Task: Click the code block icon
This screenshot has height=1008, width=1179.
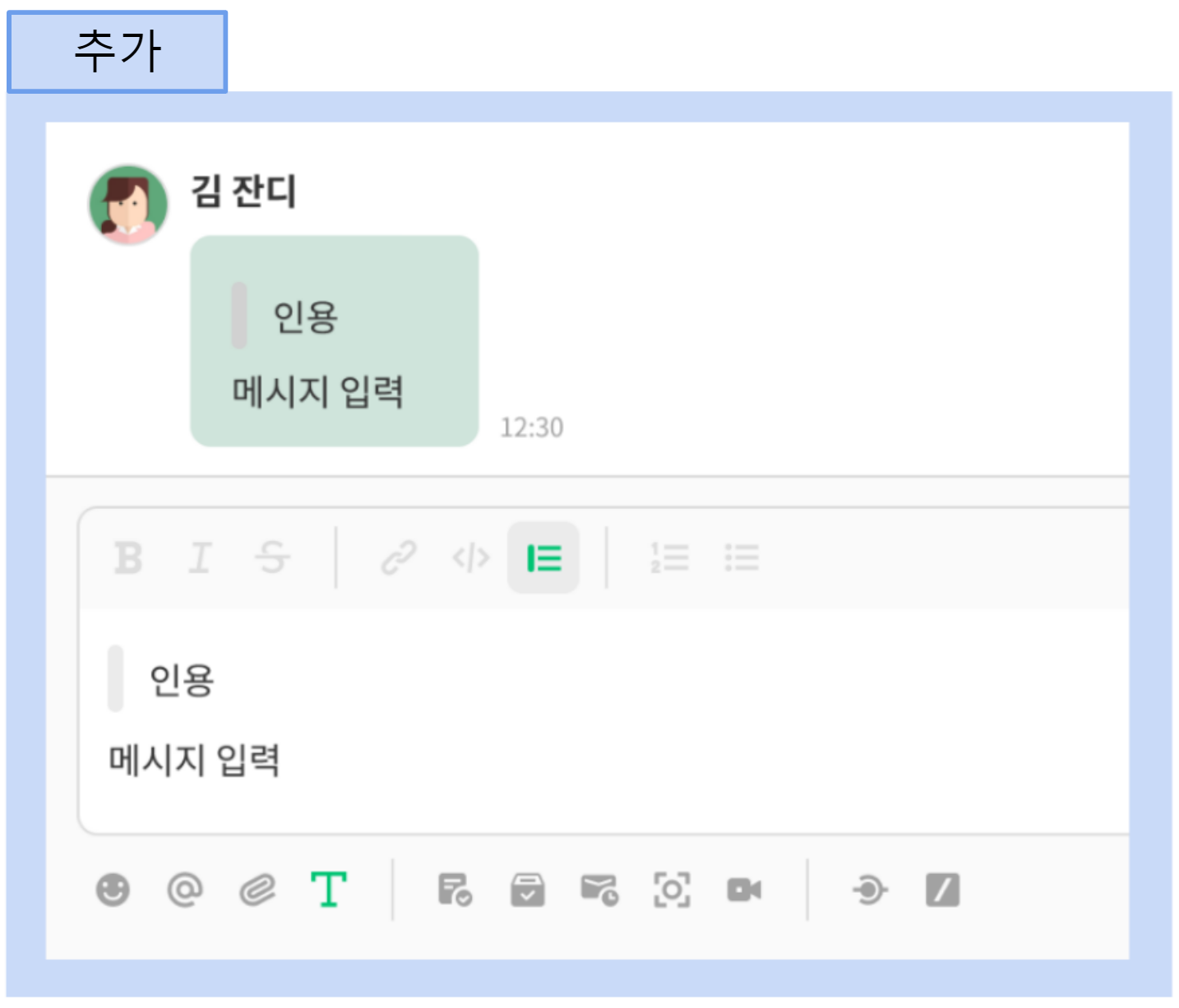Action: (471, 558)
